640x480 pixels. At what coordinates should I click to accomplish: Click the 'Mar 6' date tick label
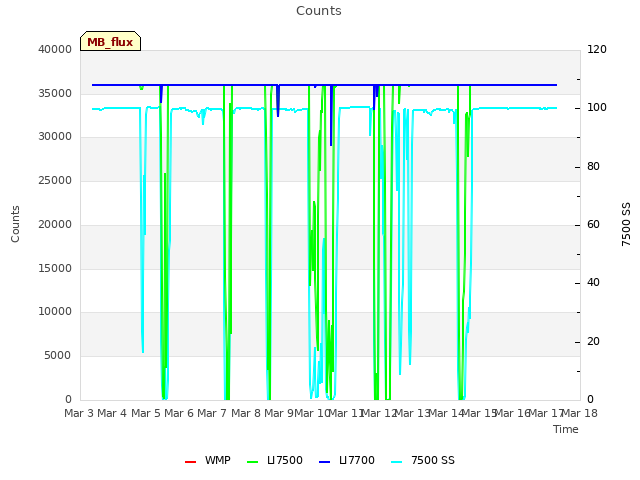point(179,413)
